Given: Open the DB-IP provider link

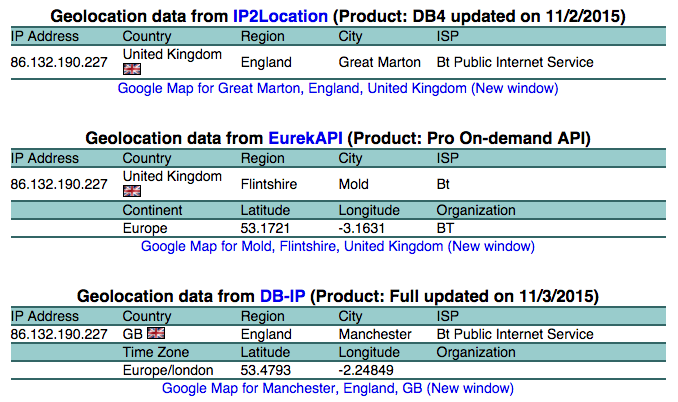Looking at the screenshot, I should point(284,296).
